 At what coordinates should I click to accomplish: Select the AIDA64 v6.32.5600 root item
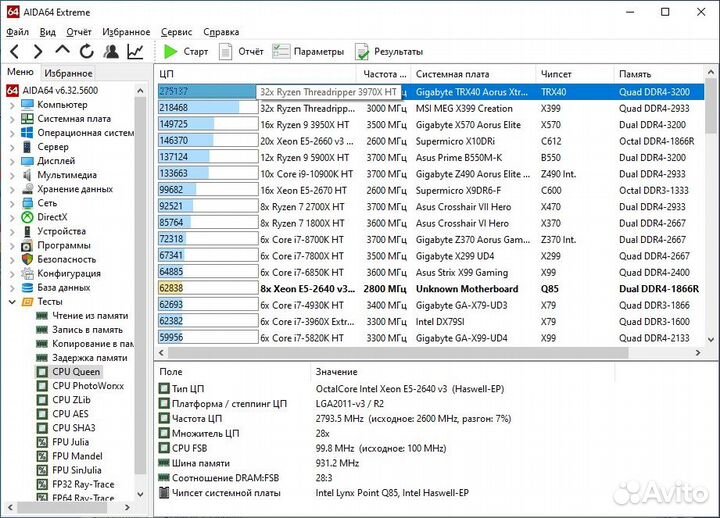pos(52,90)
